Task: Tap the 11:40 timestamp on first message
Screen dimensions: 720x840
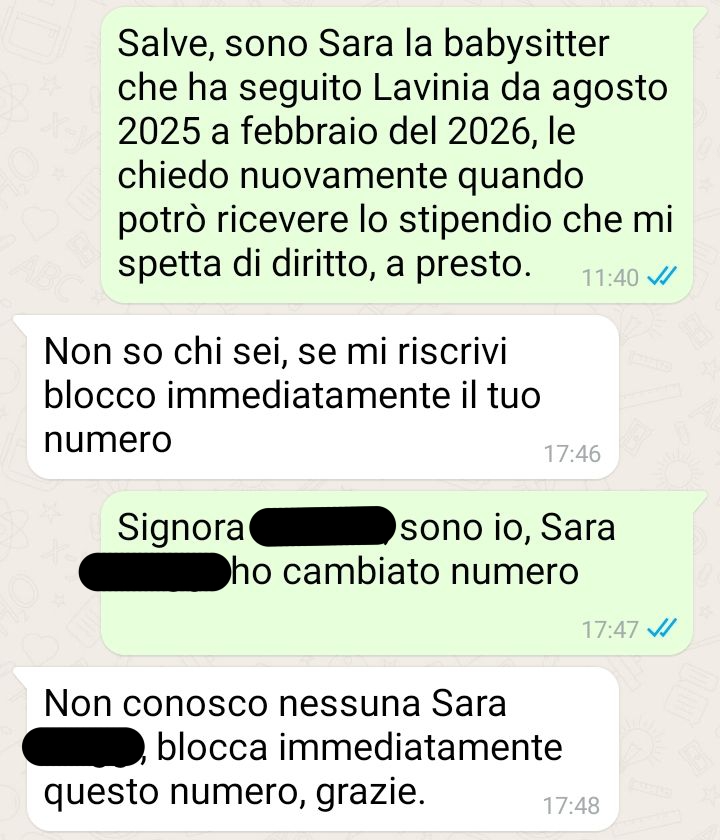Action: point(610,278)
